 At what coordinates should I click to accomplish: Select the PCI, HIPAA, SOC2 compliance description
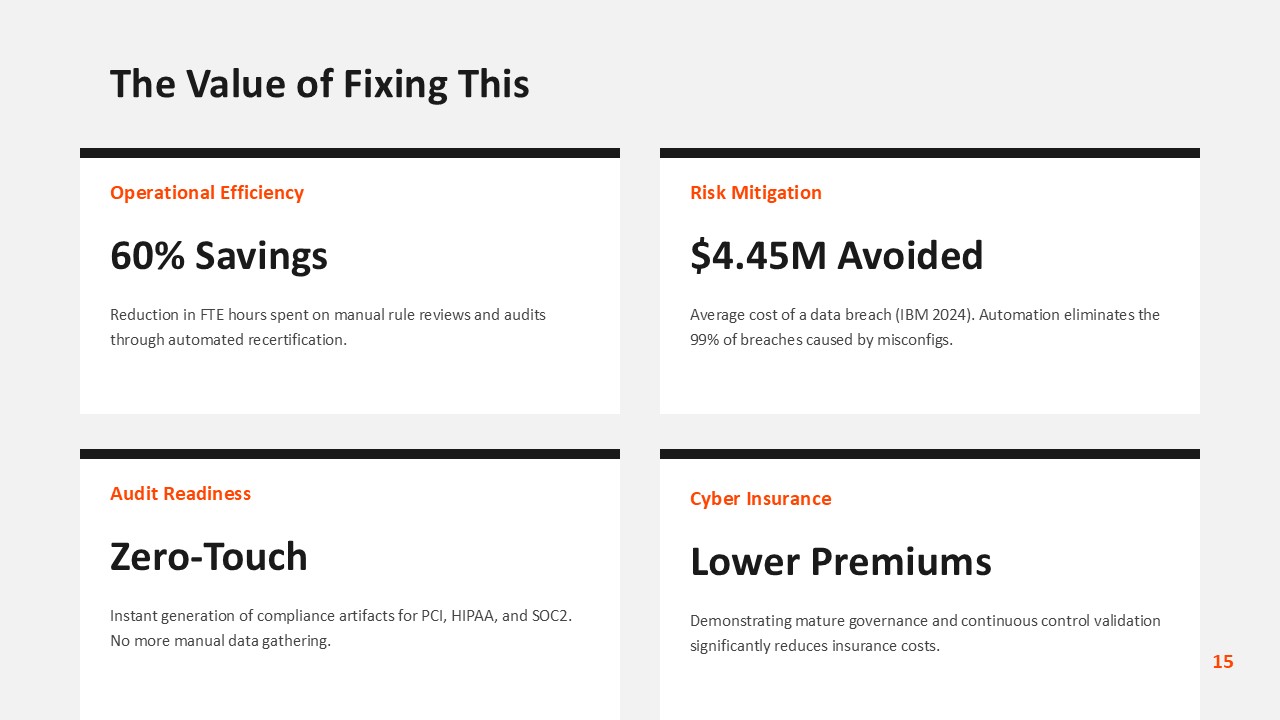341,628
